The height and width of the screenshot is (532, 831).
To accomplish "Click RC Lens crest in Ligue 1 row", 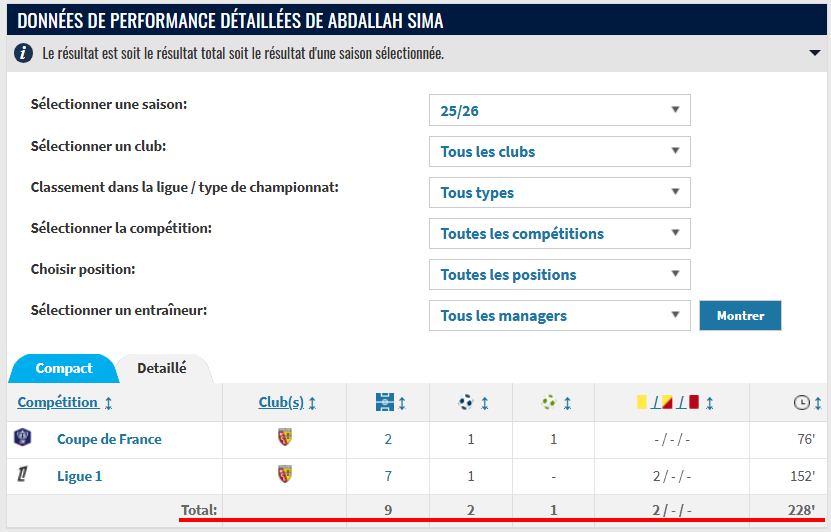I will 285,474.
